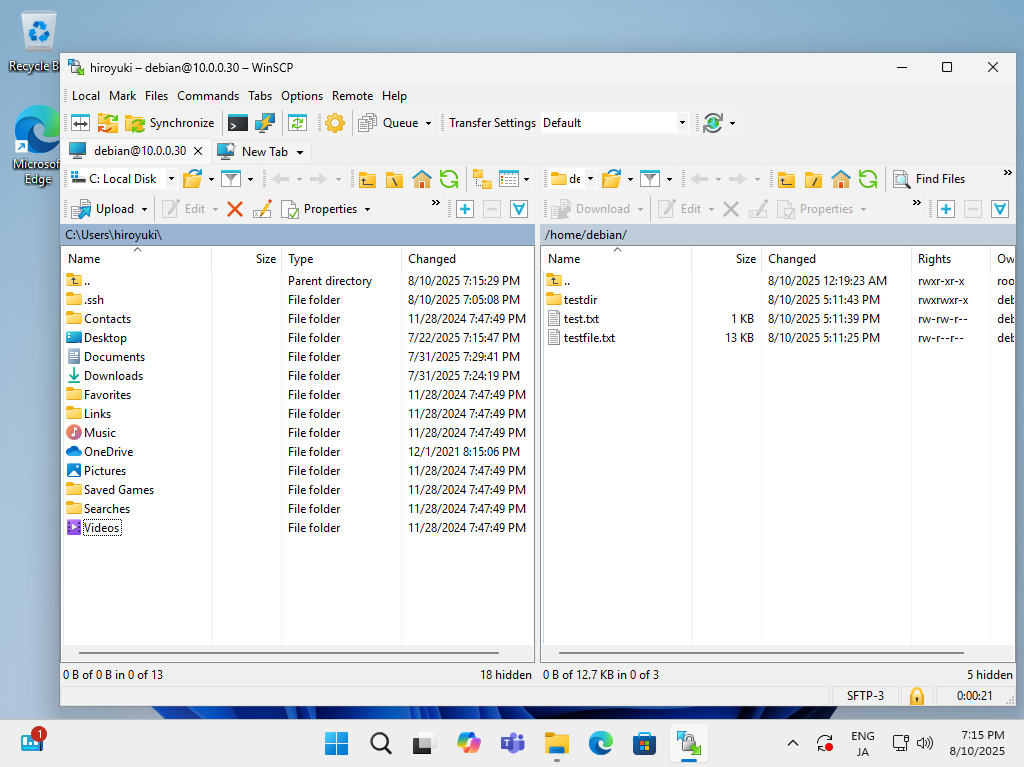
Task: Refresh the remote directory panel
Action: (x=868, y=179)
